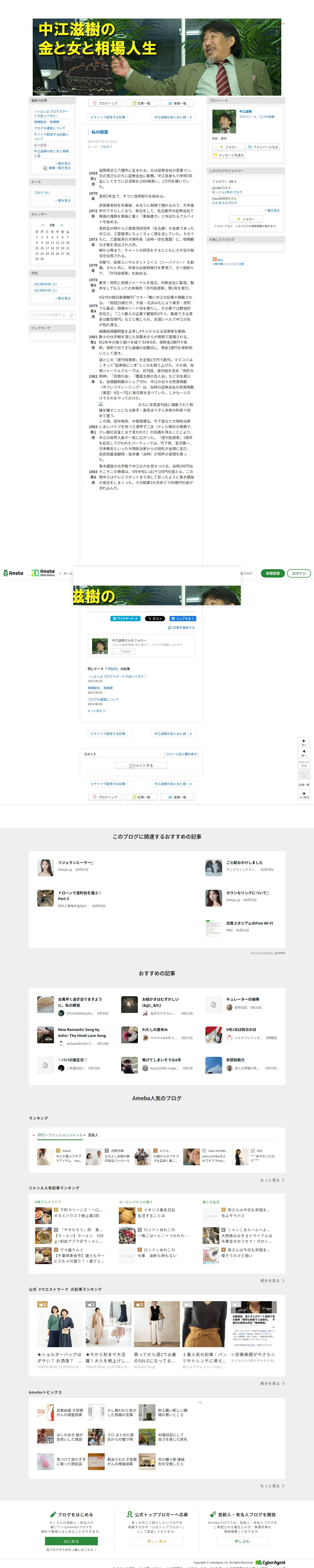314x1568 pixels.
Task: Open rank 1 ウエストマーク article thumbnail
Action: click(59, 1324)
